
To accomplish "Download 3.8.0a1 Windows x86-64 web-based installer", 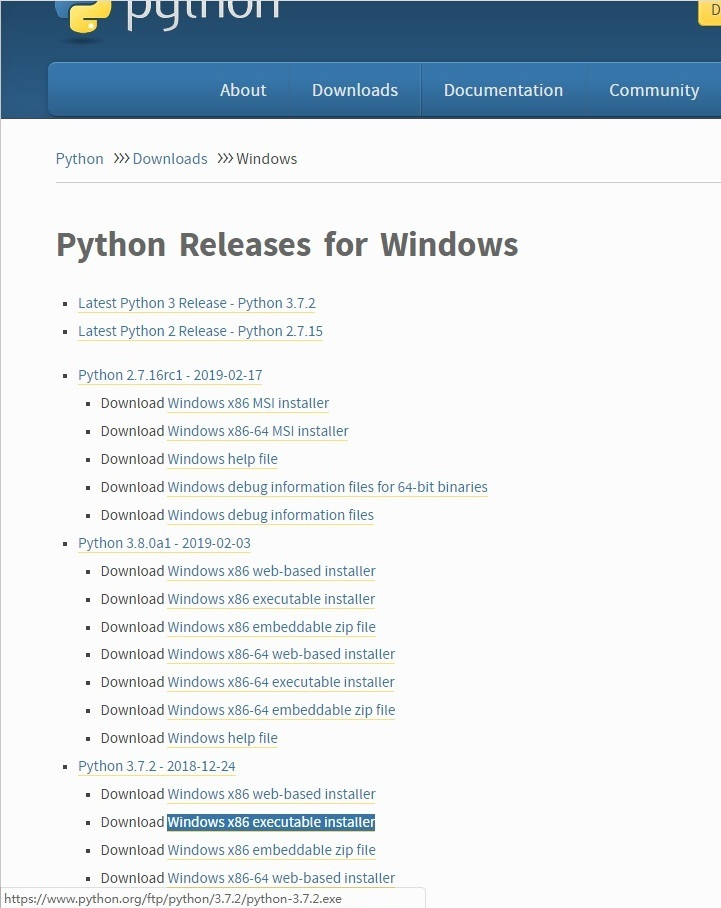I will [x=281, y=654].
